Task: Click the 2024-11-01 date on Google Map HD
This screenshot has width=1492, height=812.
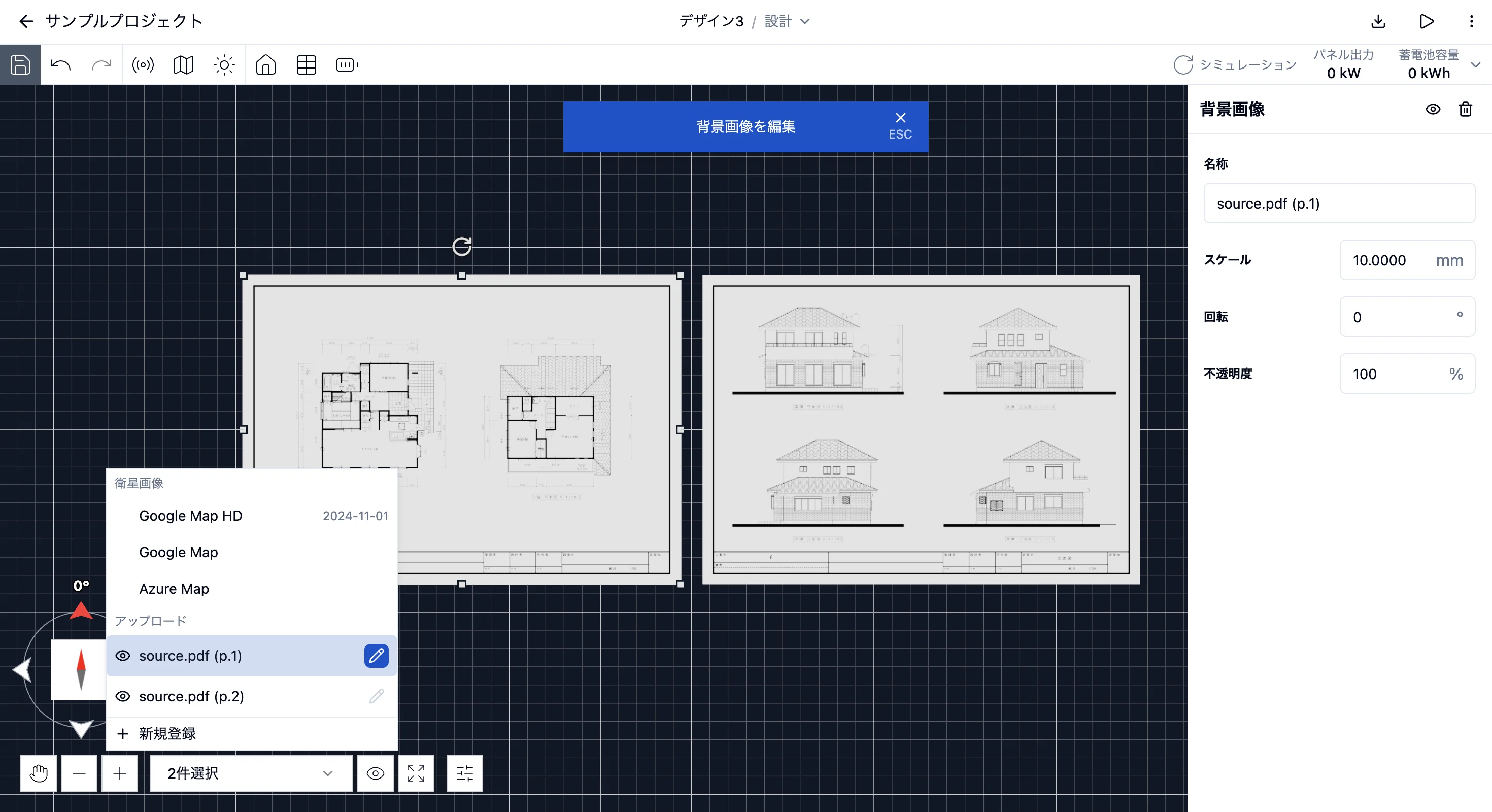Action: pos(355,516)
